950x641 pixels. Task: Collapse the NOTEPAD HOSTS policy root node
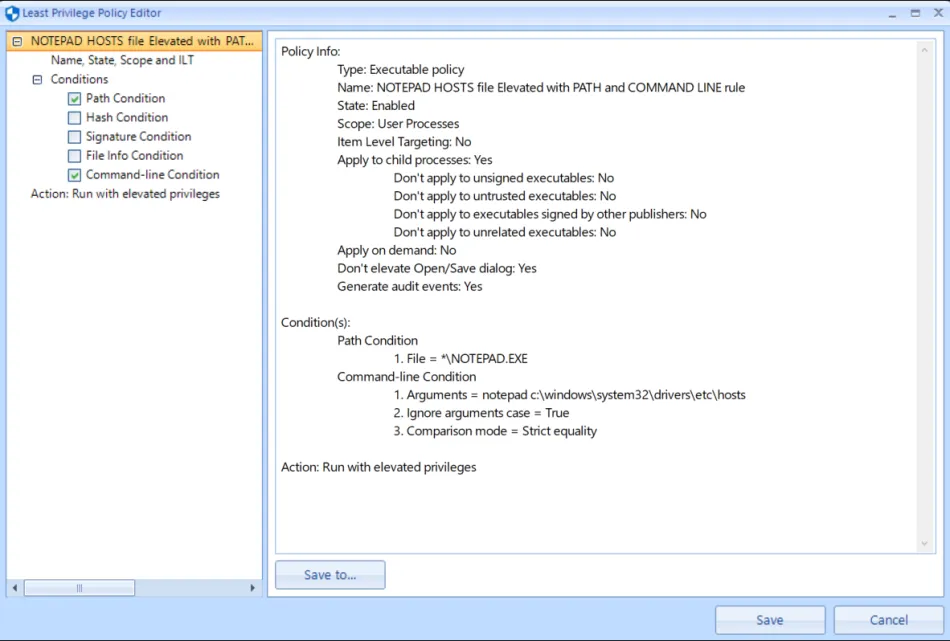click(x=17, y=42)
